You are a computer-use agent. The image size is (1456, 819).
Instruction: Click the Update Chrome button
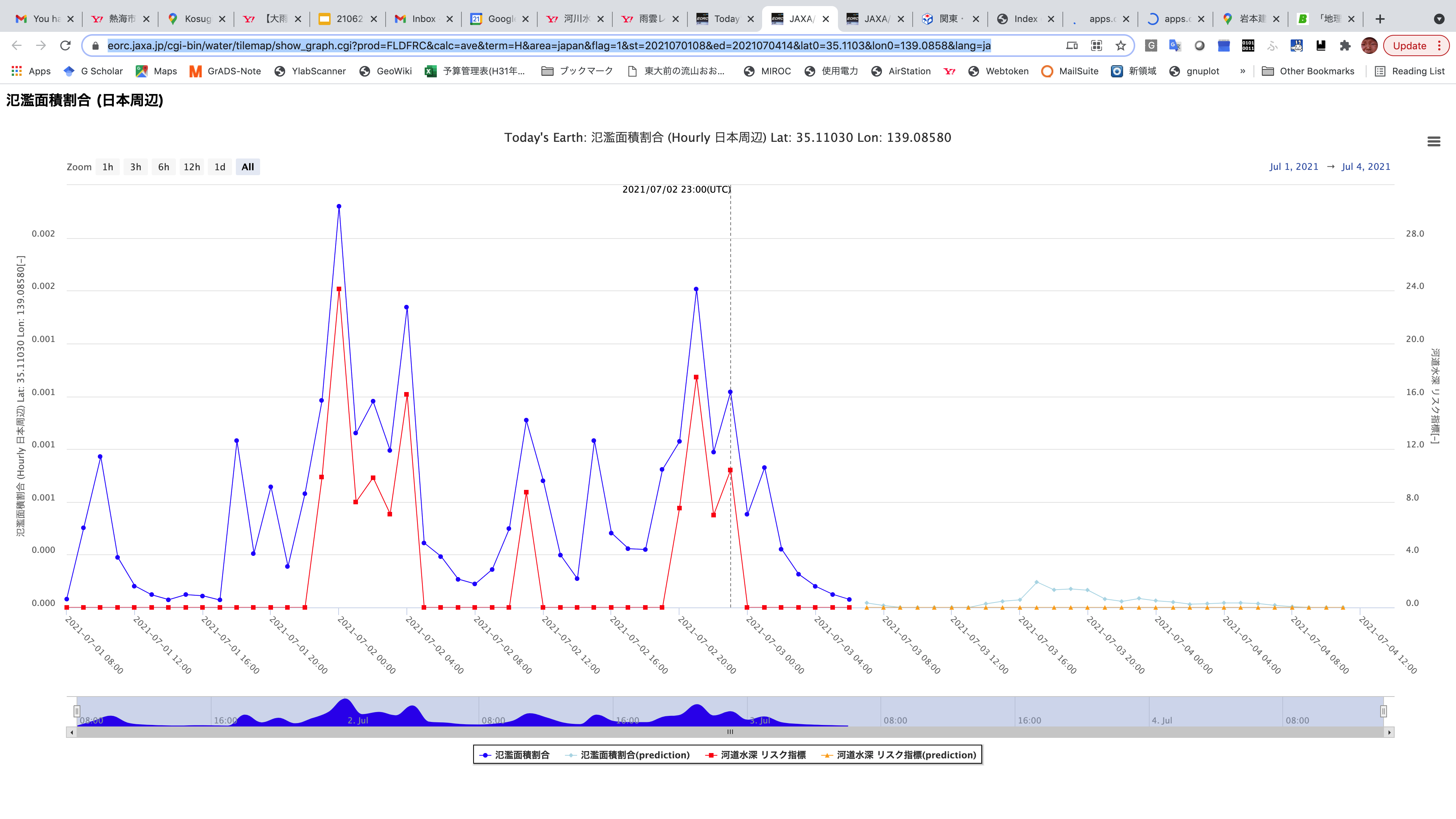coord(1409,46)
